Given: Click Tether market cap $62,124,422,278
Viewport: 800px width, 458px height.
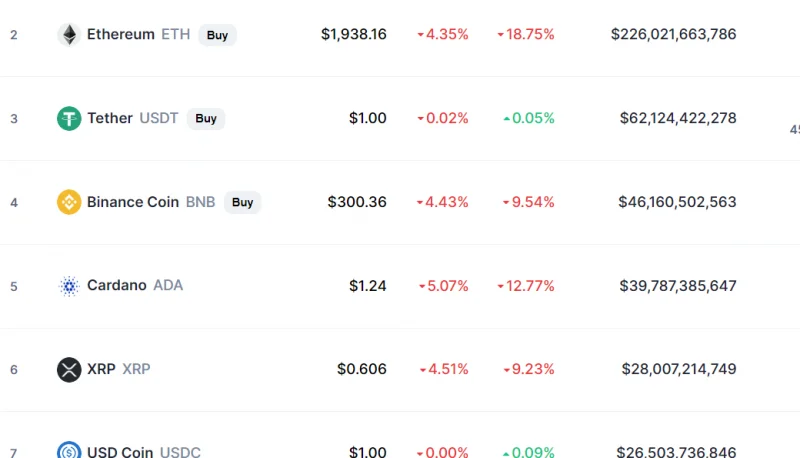Looking at the screenshot, I should pyautogui.click(x=678, y=118).
